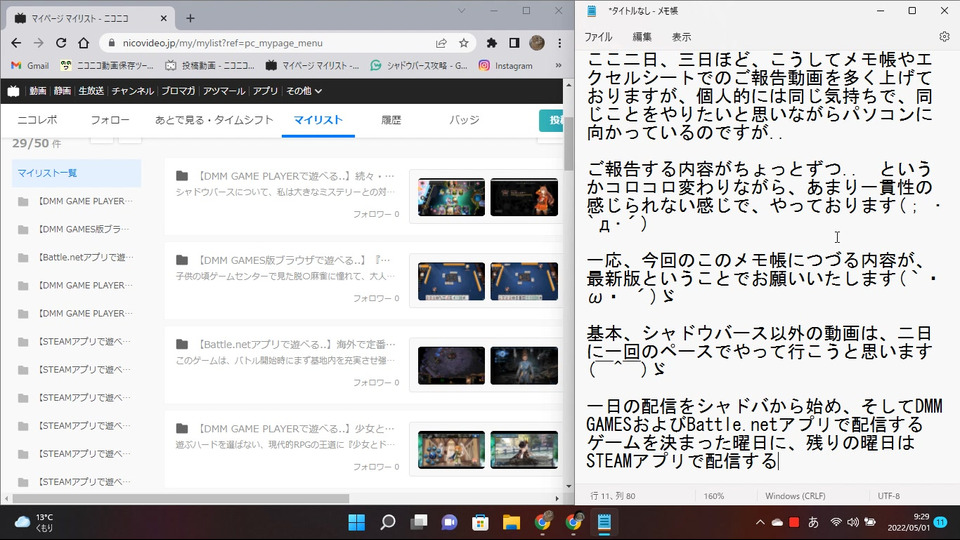Open the Chrome extensions puzzle menu
This screenshot has height=540, width=960.
pyautogui.click(x=491, y=43)
